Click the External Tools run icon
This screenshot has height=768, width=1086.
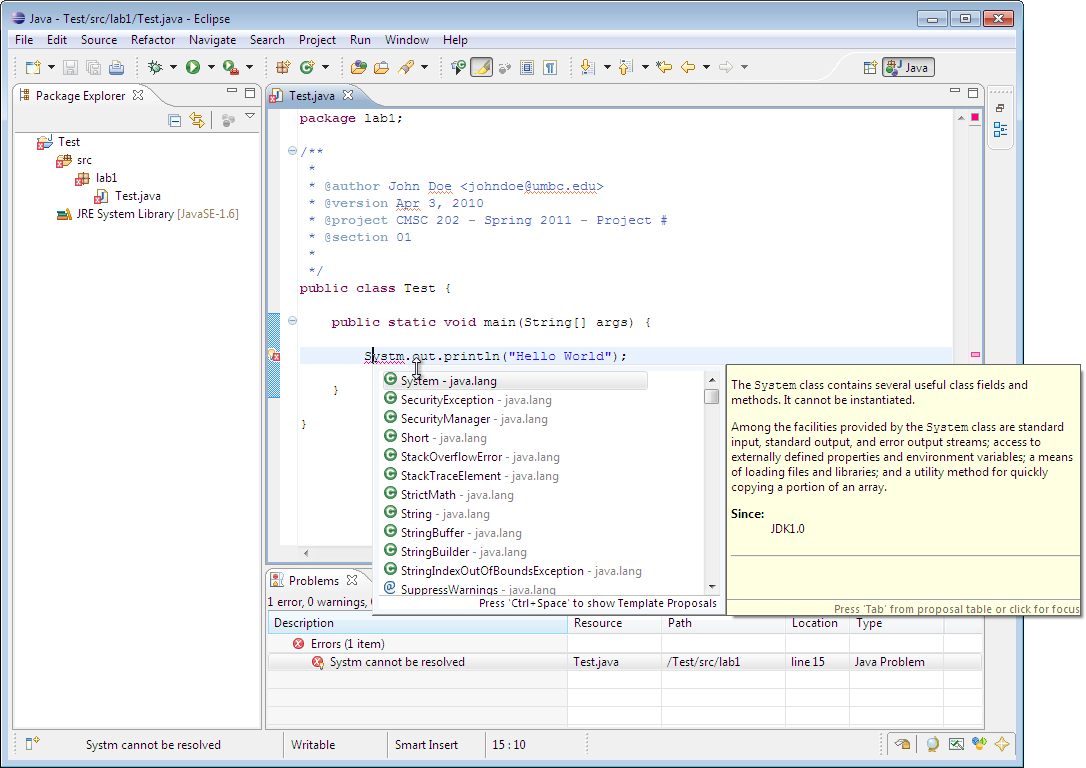(x=231, y=67)
